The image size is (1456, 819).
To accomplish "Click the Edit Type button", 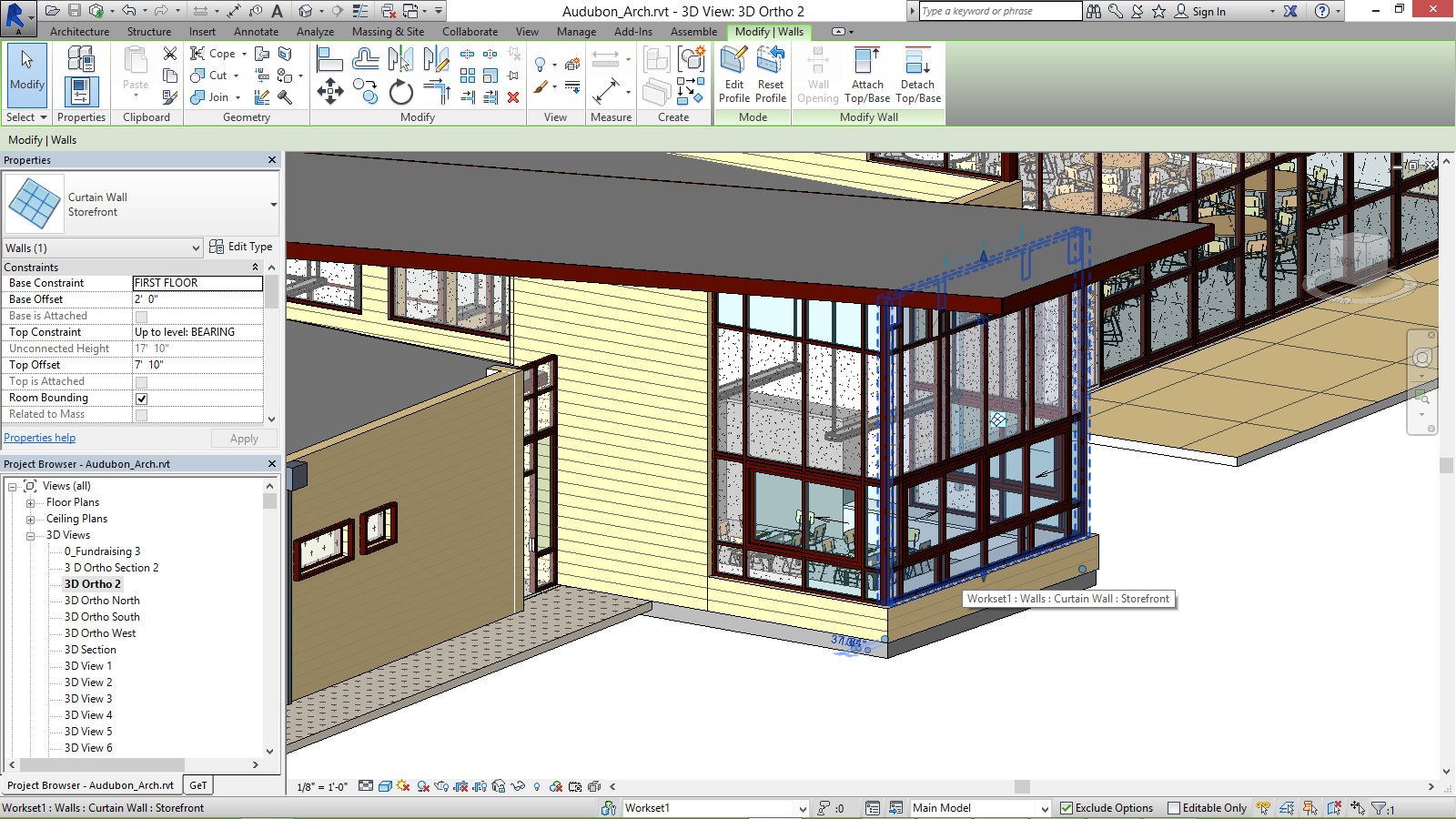I will (241, 247).
